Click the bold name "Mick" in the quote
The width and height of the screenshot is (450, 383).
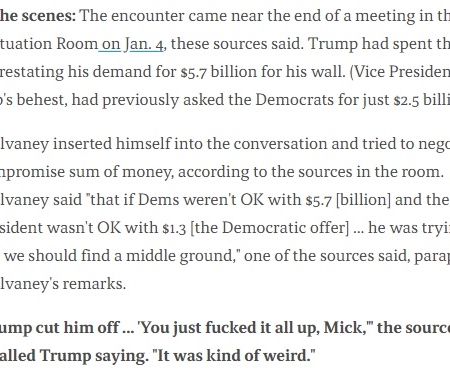[343, 328]
